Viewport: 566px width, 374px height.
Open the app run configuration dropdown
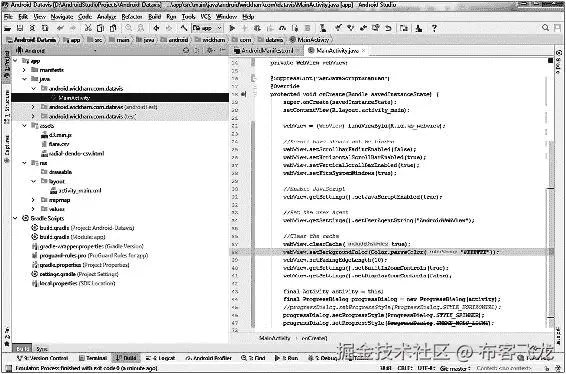207,28
